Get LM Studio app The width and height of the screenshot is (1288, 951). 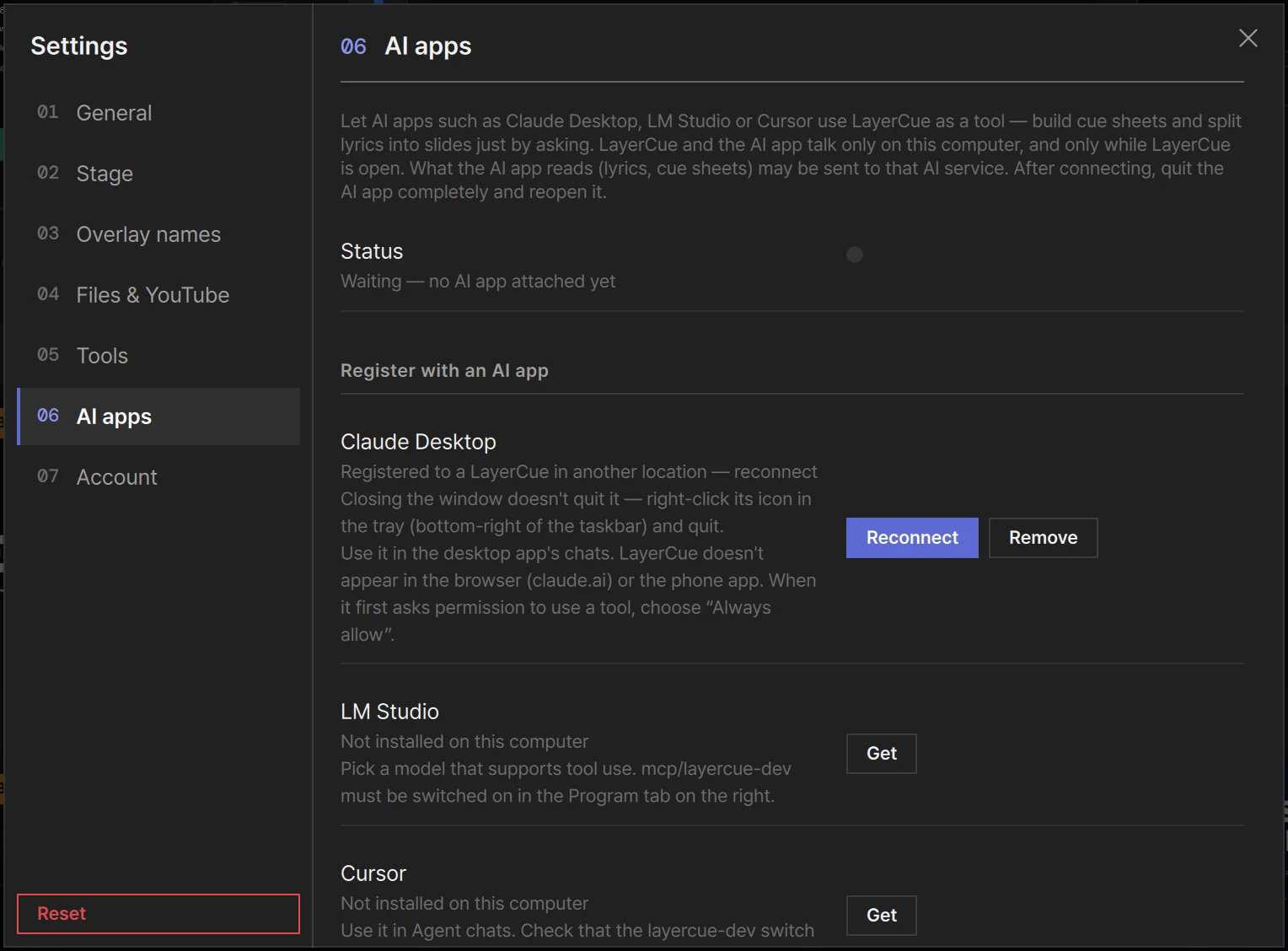[x=882, y=754]
